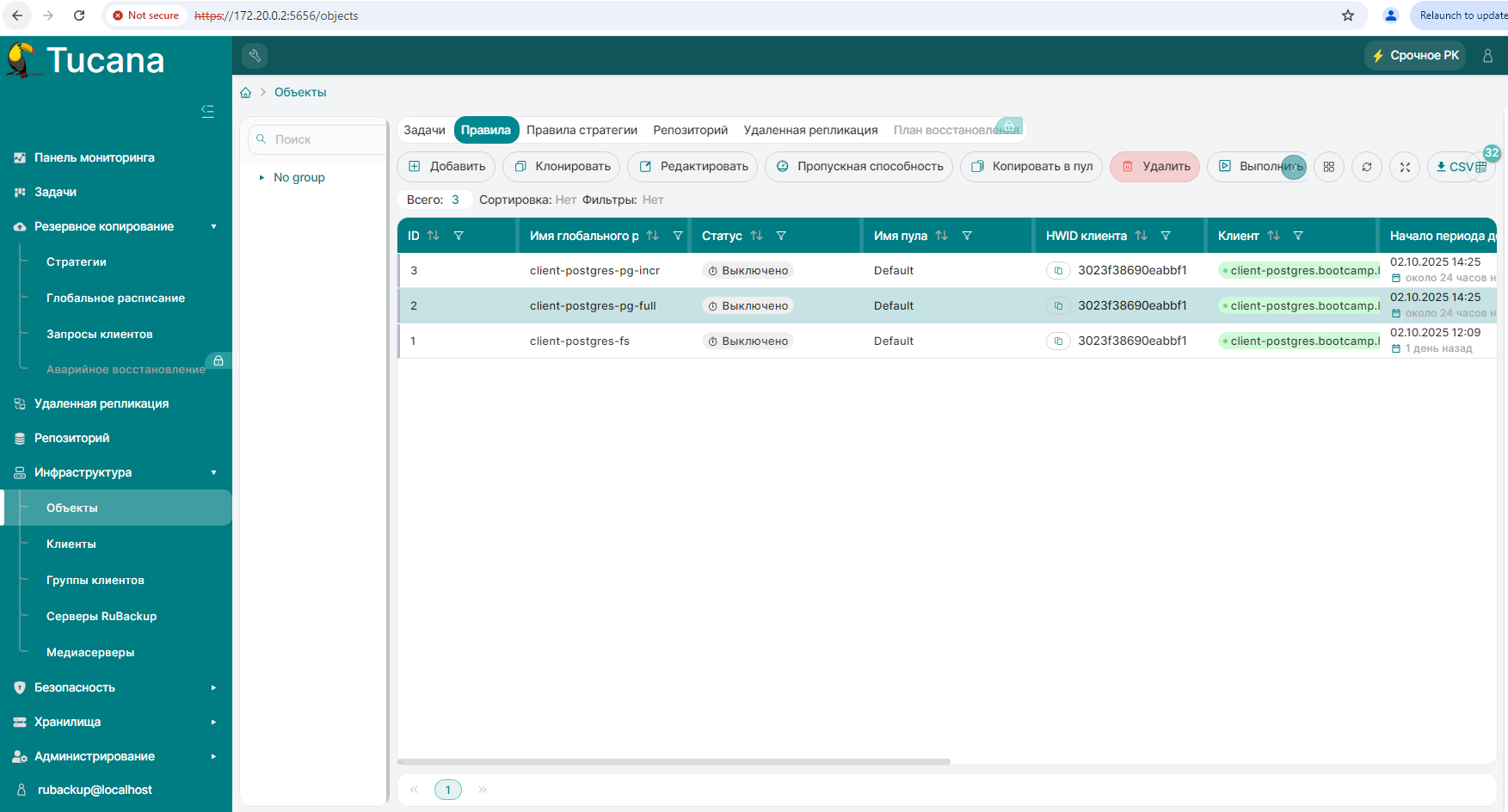Switch to the Задачи tab
This screenshot has width=1508, height=812.
pyautogui.click(x=424, y=130)
